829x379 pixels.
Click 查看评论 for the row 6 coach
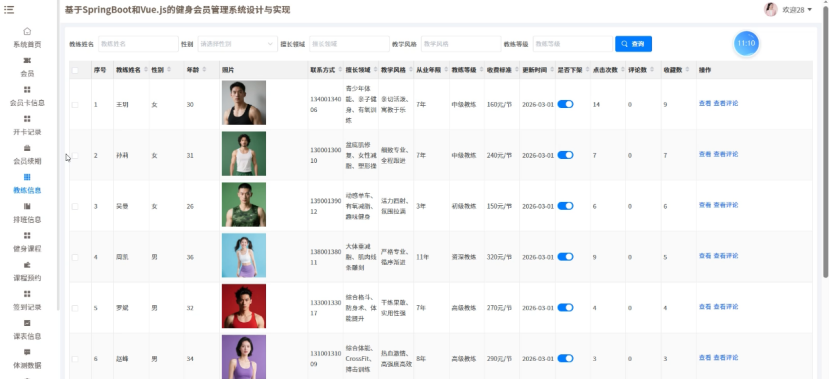coord(726,358)
